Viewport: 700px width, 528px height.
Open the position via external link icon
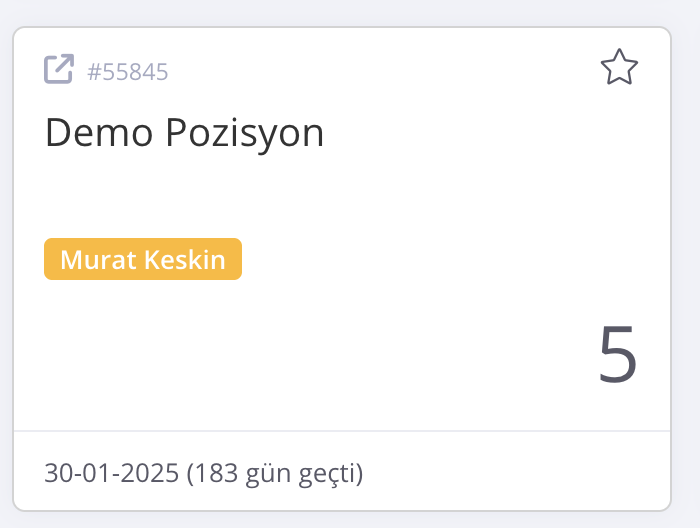point(59,69)
